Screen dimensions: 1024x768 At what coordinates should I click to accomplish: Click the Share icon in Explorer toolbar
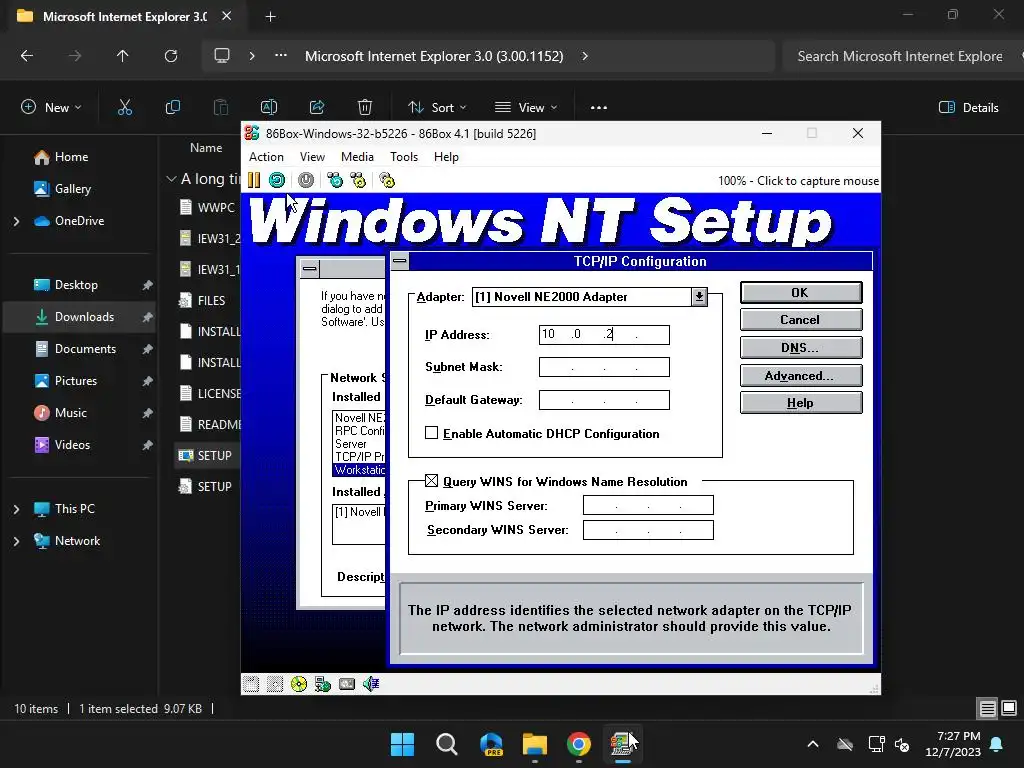[317, 108]
